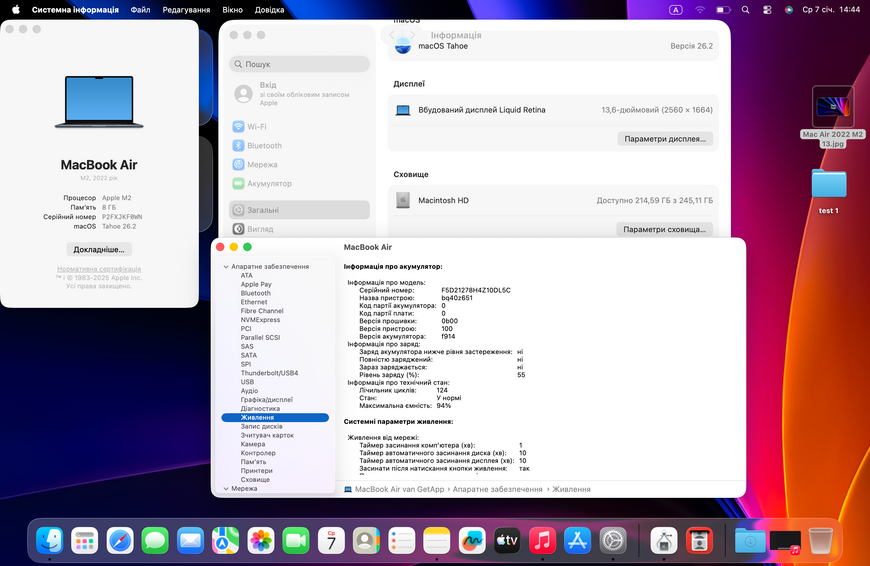Click Параметри сховища button
The image size is (870, 566).
tap(664, 229)
